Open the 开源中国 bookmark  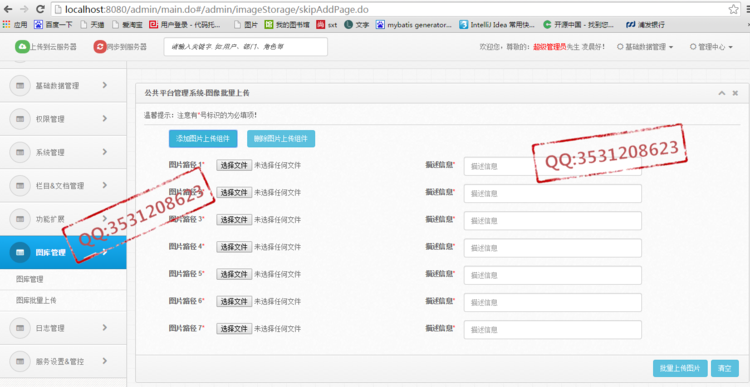(579, 24)
